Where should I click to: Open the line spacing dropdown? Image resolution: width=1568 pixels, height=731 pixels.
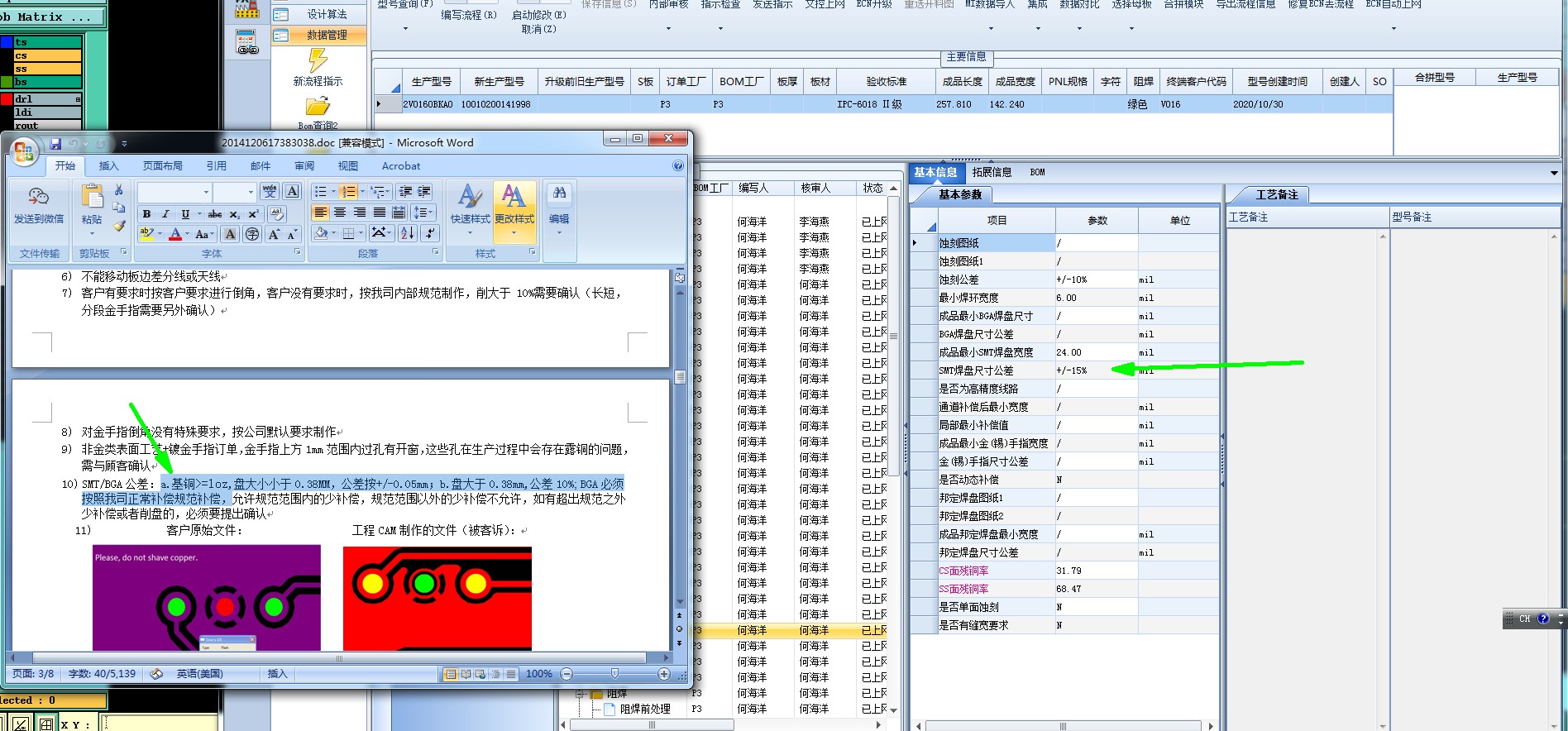click(x=423, y=213)
